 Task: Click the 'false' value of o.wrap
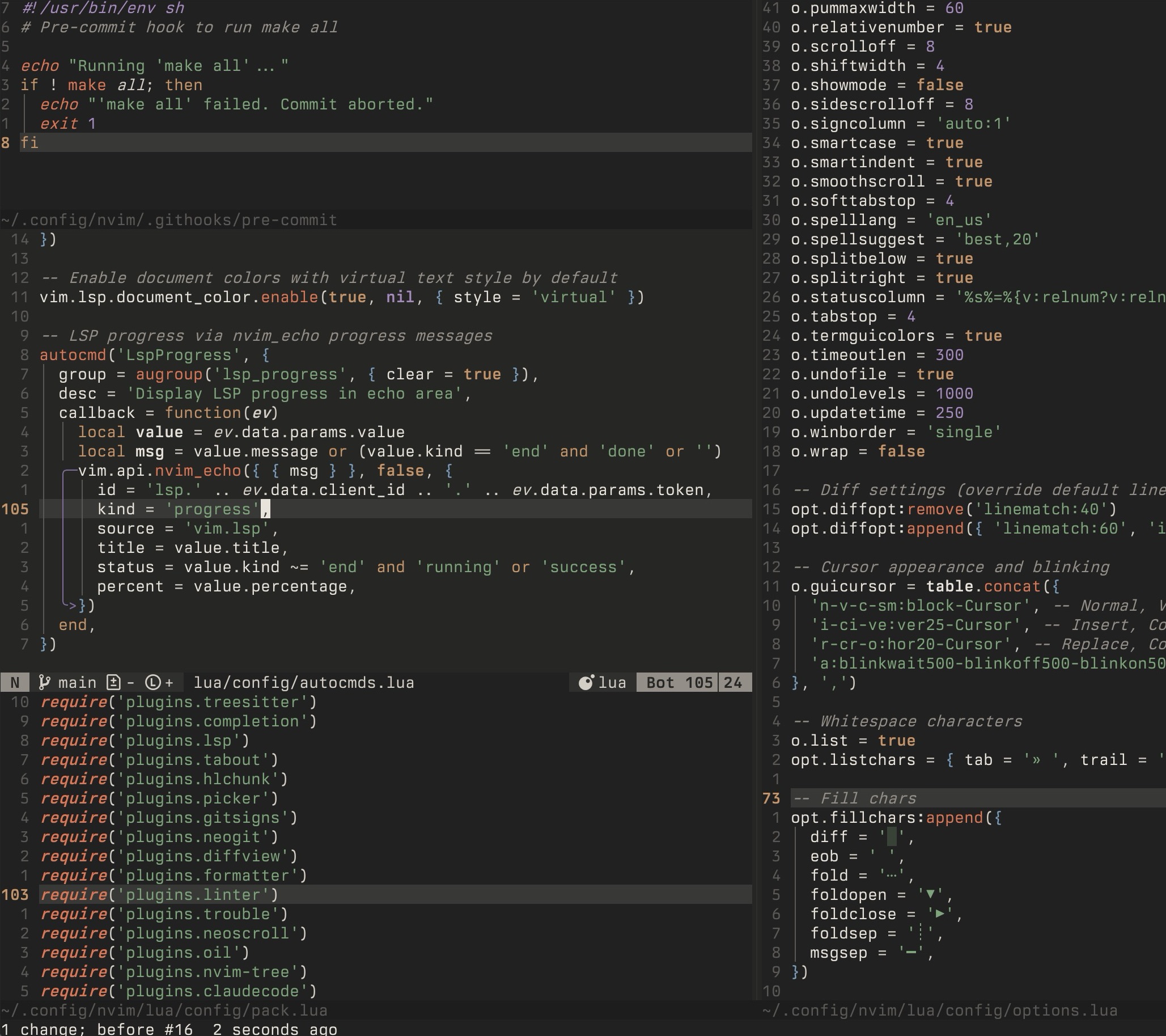click(901, 451)
